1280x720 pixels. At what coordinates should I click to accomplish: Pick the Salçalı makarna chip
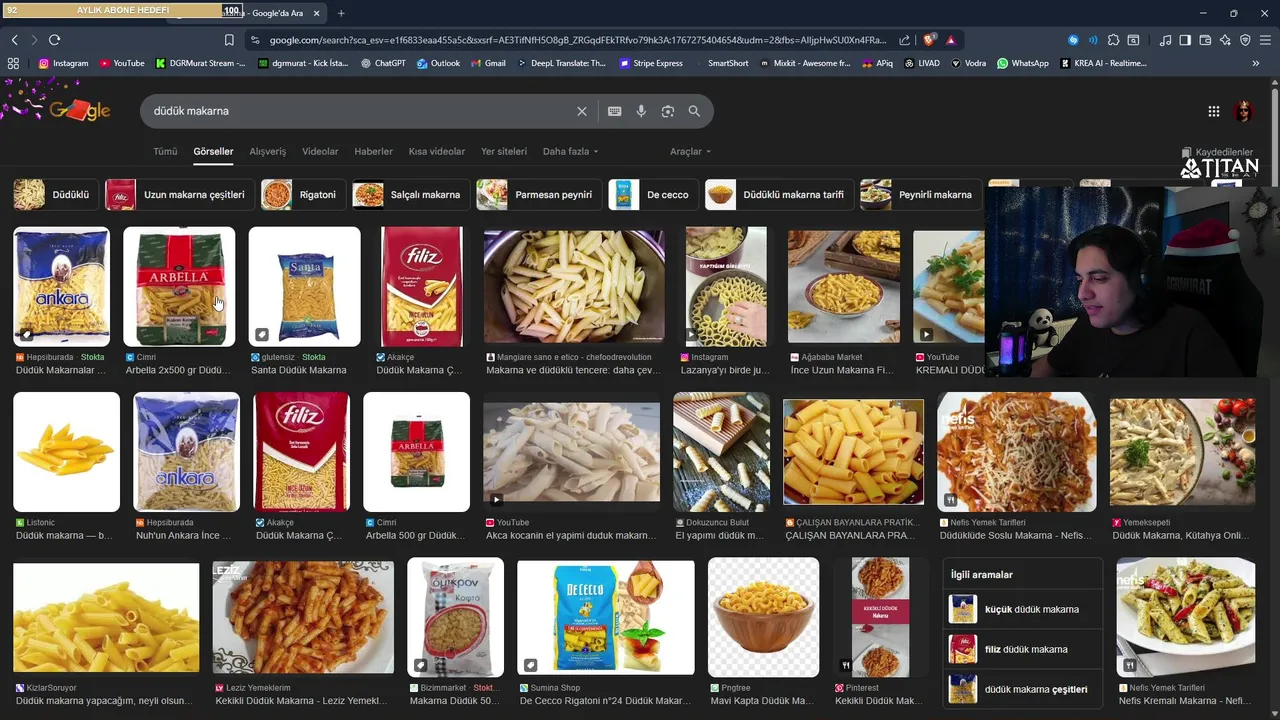(411, 195)
